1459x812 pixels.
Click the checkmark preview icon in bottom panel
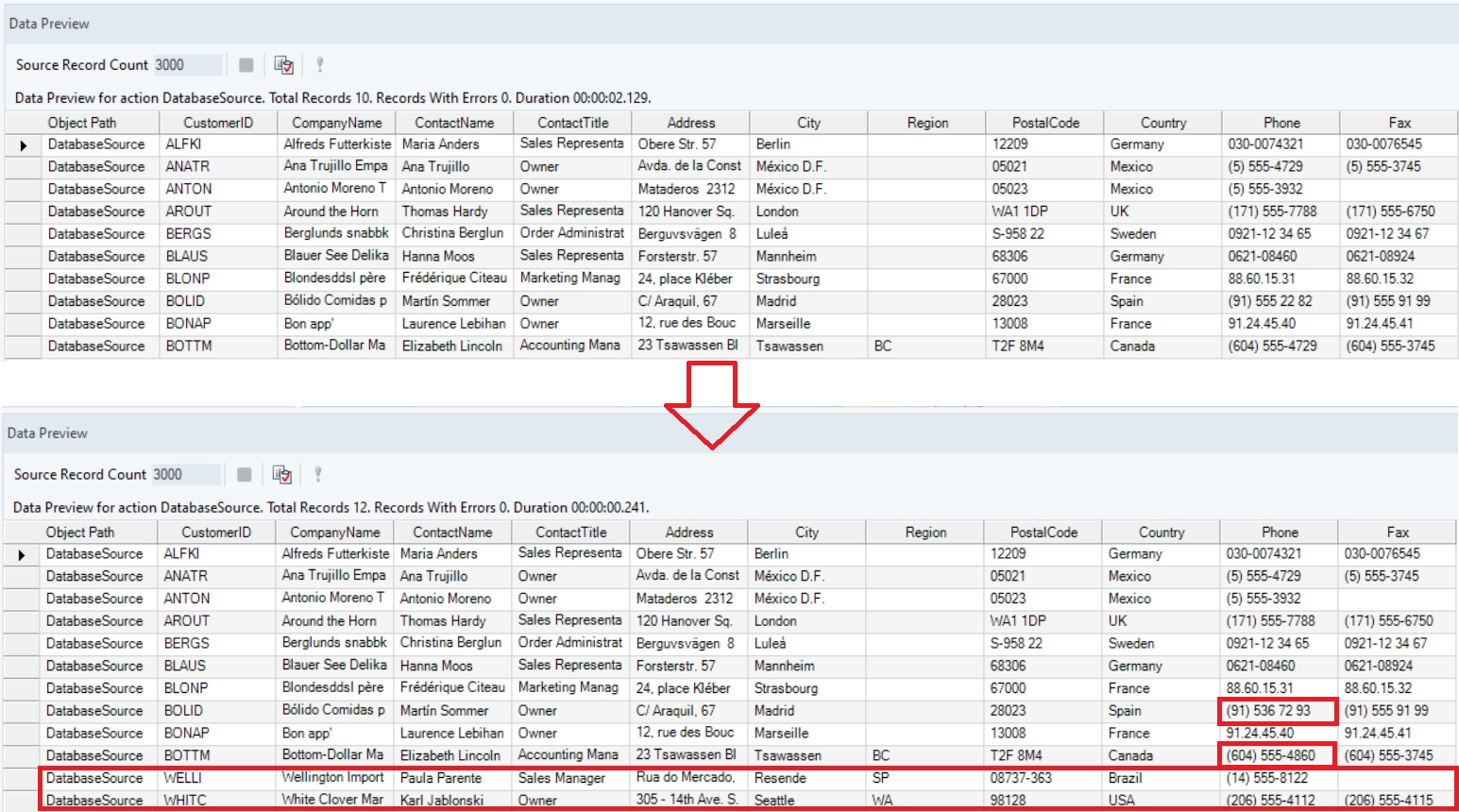tap(281, 475)
